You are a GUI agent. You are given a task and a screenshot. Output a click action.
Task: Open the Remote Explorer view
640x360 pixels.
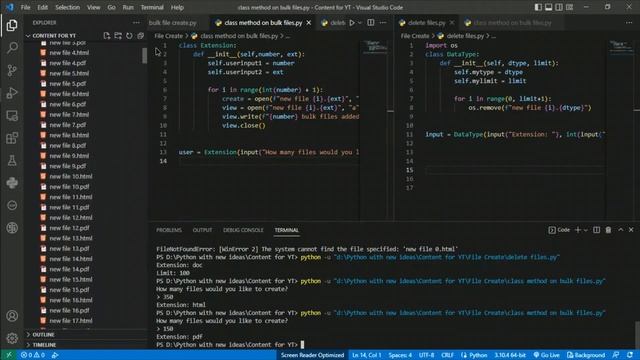[x=12, y=116]
